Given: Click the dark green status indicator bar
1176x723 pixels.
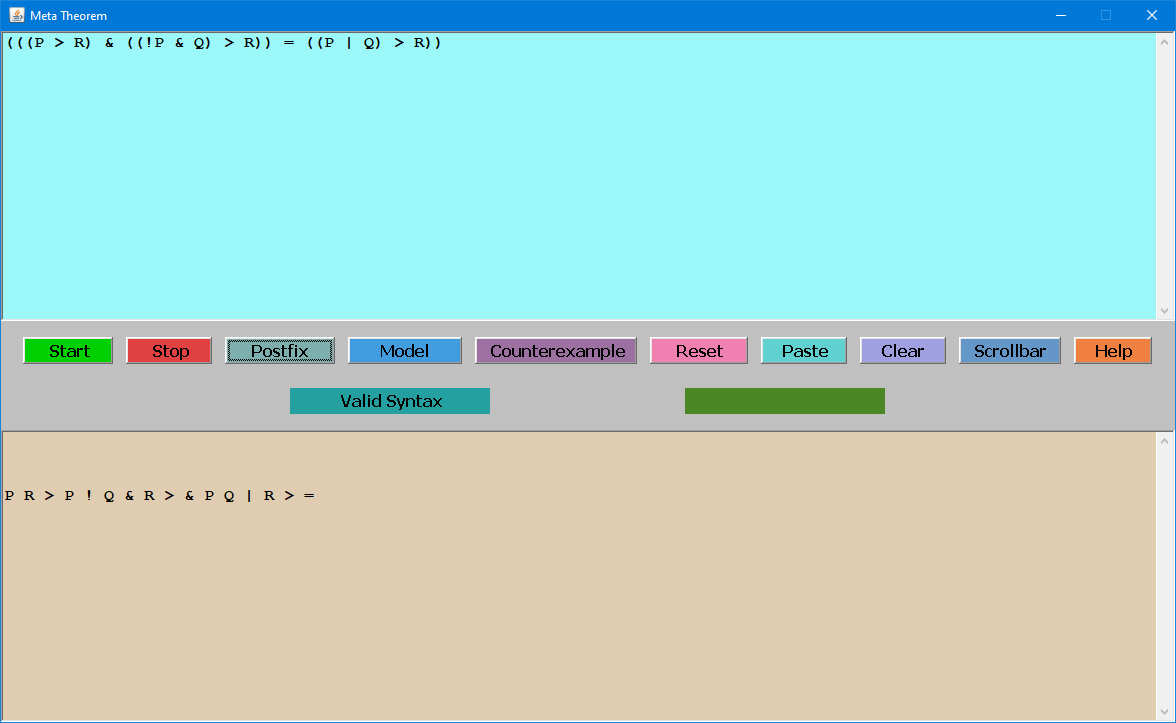Looking at the screenshot, I should click(x=784, y=401).
